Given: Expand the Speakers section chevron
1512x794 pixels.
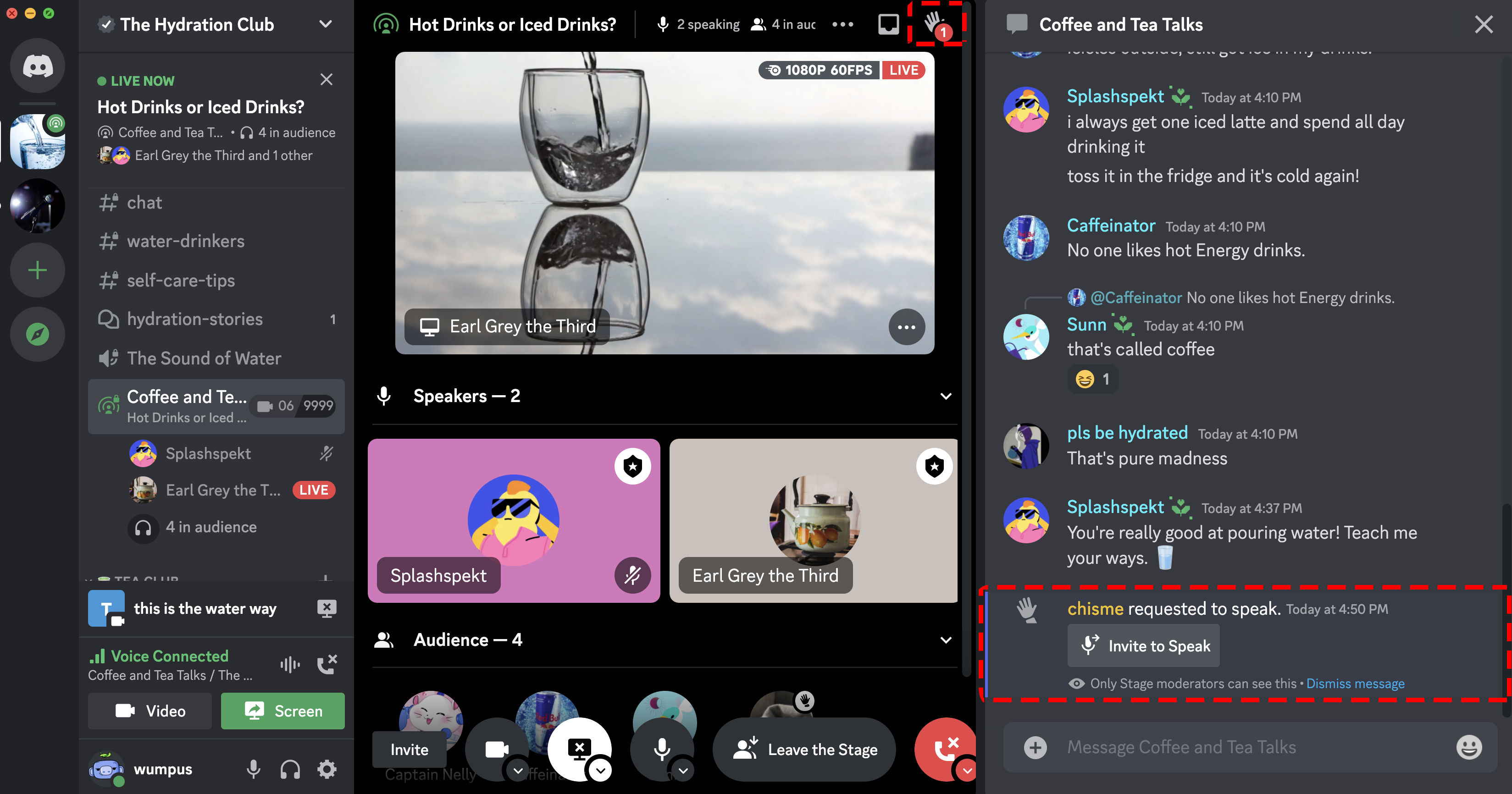Looking at the screenshot, I should click(946, 396).
